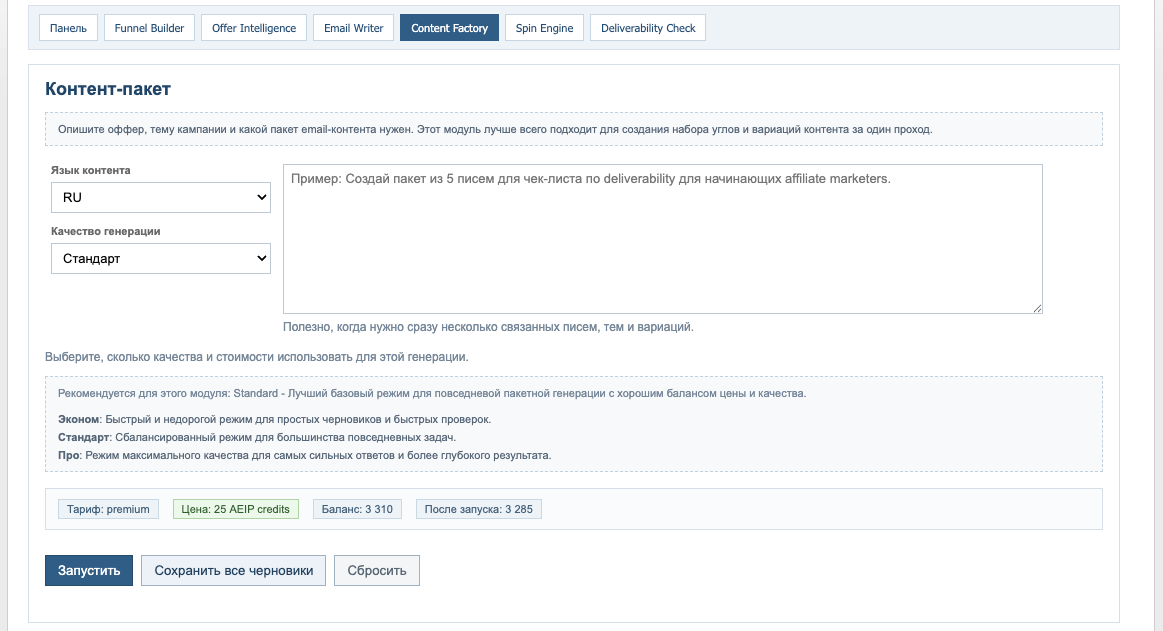Click Сохранить все черновики
This screenshot has width=1163, height=631.
[x=233, y=570]
